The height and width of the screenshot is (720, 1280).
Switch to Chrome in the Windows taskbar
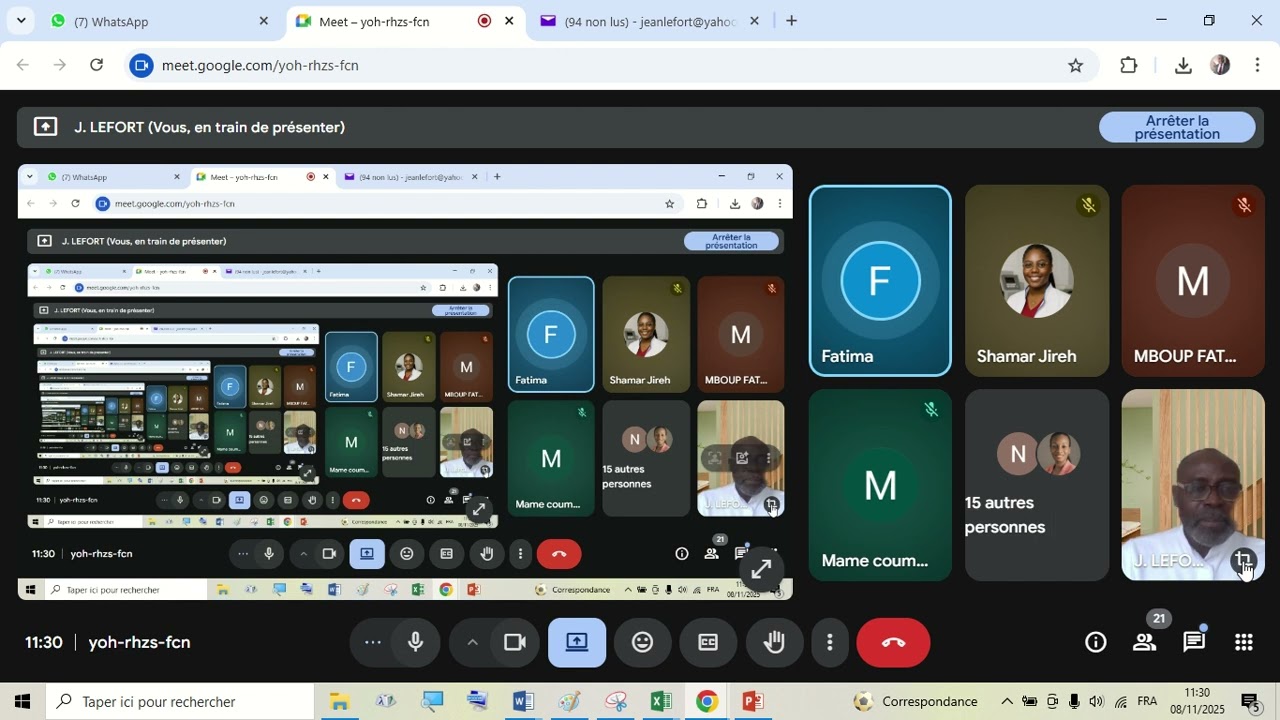point(707,702)
